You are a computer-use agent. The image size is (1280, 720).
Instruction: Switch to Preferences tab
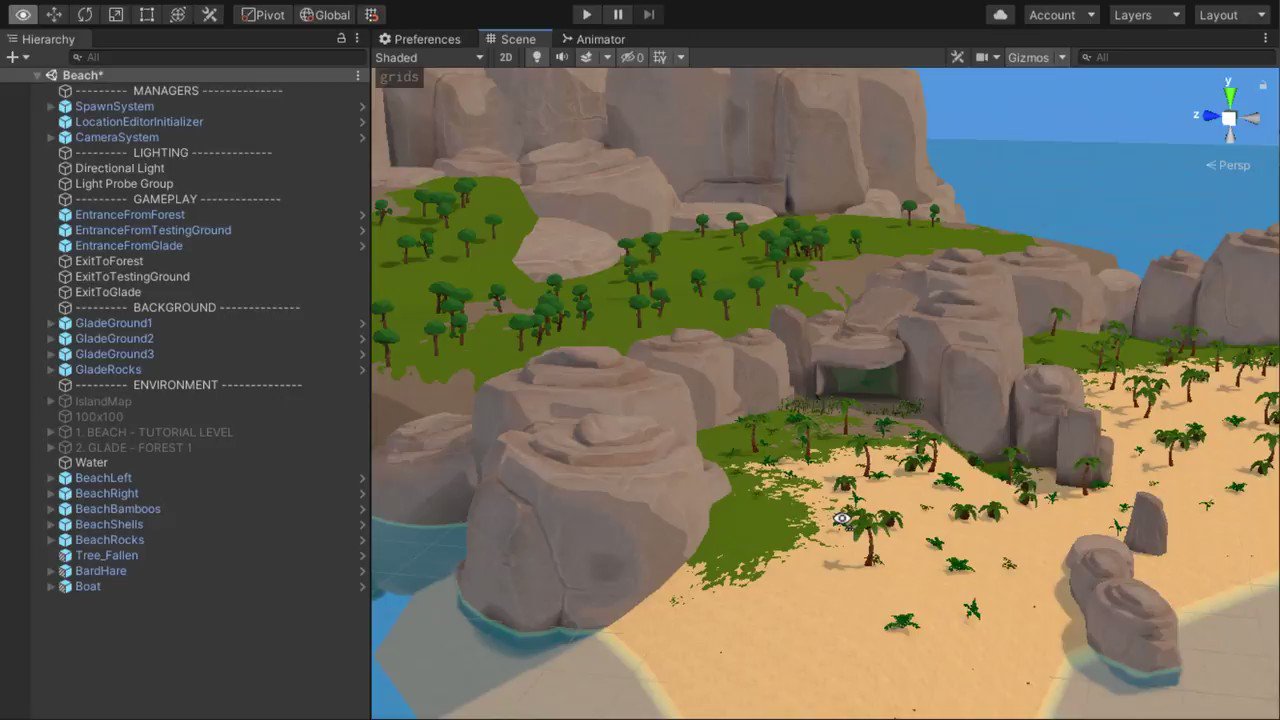click(x=418, y=39)
